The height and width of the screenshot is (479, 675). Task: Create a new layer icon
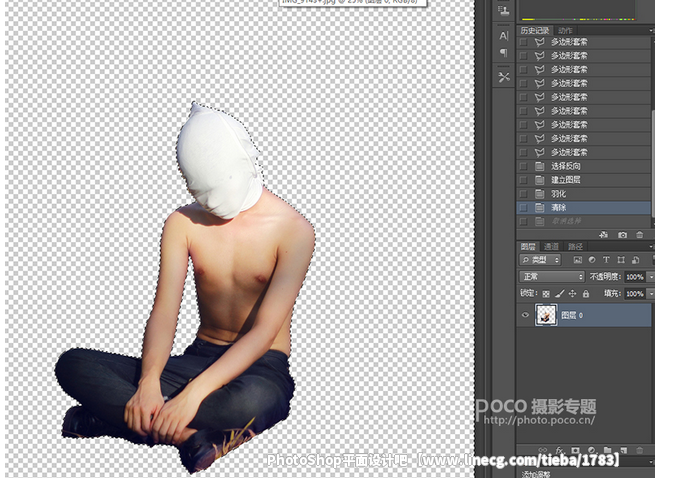624,450
